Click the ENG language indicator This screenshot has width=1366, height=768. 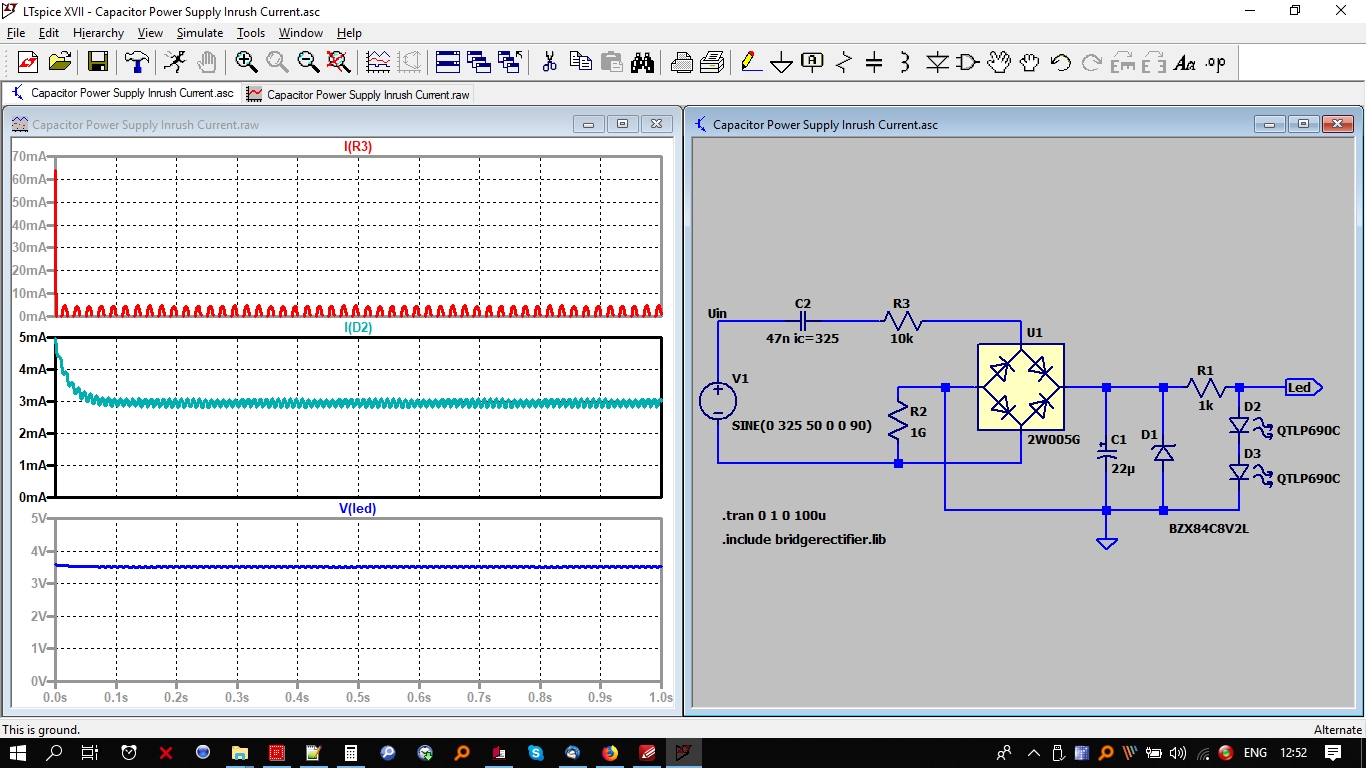[1255, 752]
